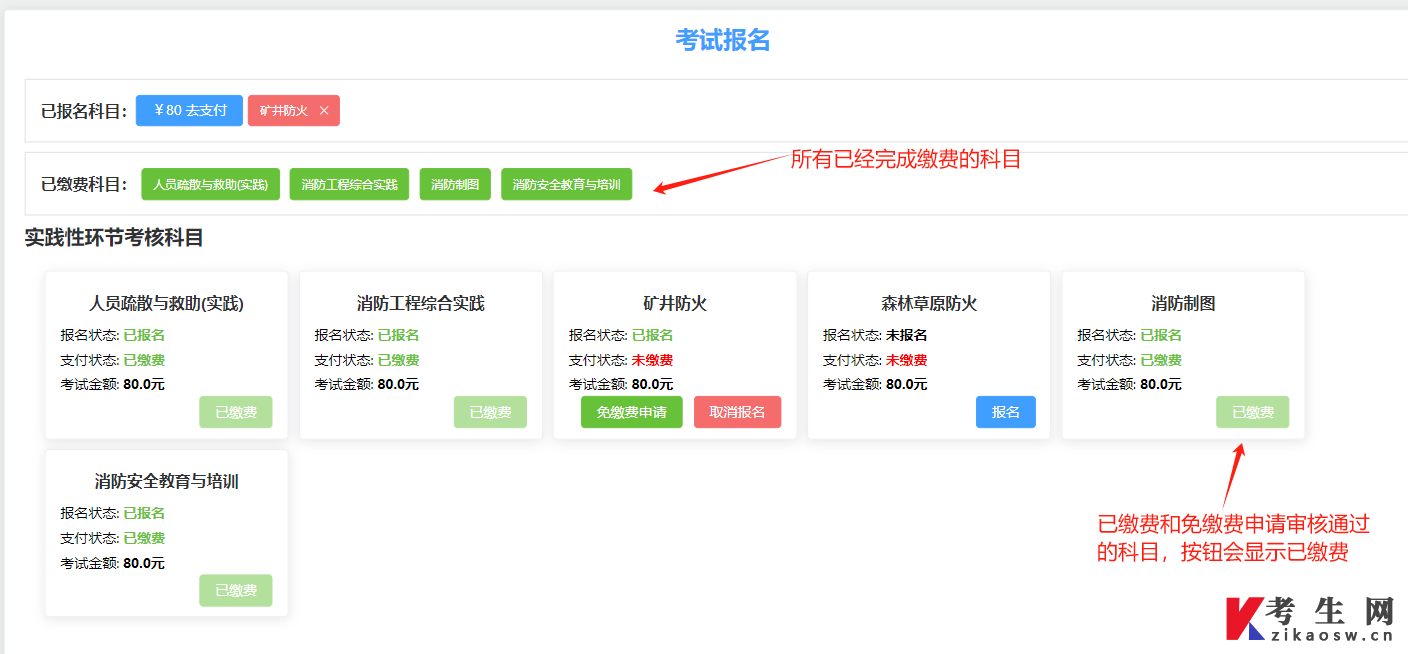
Task: Select the 消防安全教育与培训 paid tag
Action: pyautogui.click(x=566, y=184)
